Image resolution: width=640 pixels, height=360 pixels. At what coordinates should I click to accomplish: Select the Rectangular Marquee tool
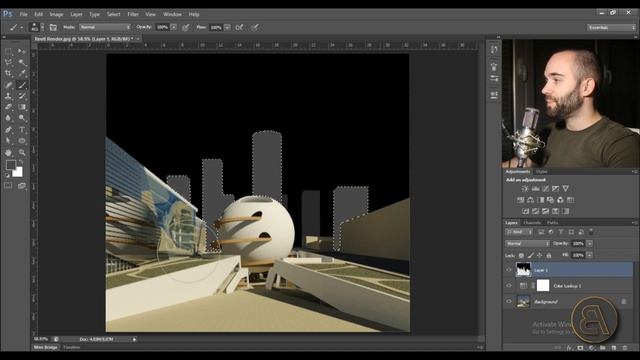8,51
